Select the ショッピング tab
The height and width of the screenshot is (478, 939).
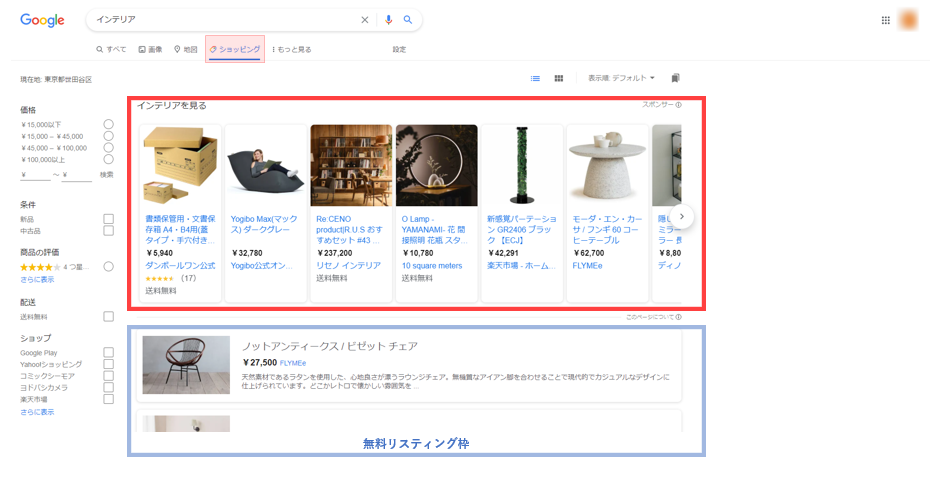(x=235, y=50)
